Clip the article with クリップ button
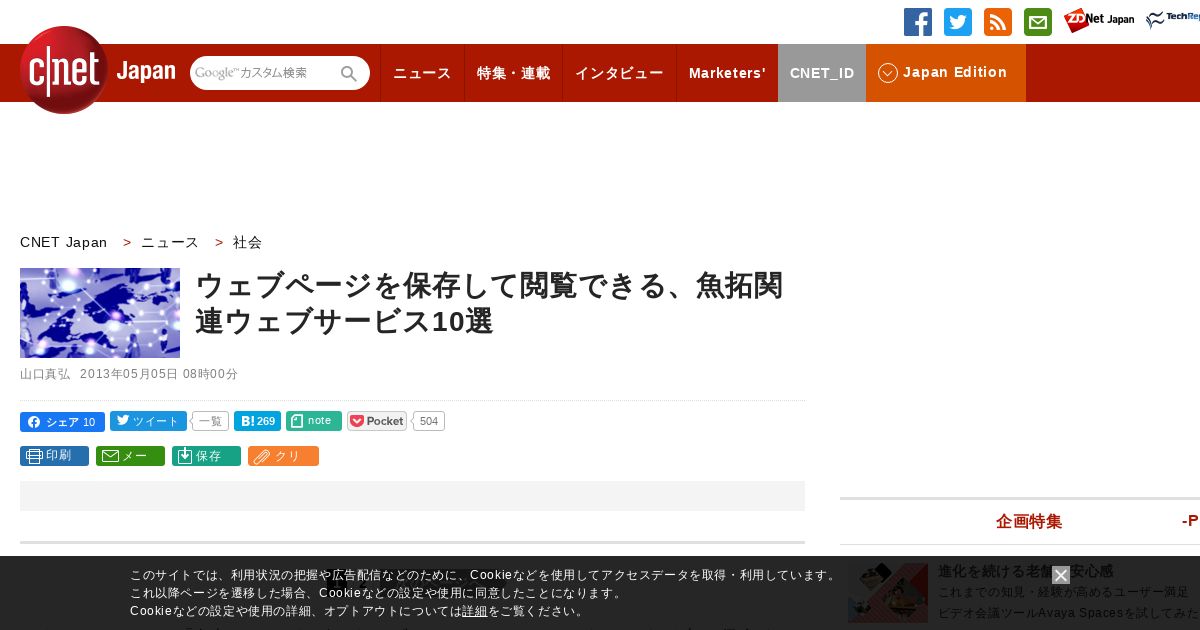This screenshot has width=1200, height=630. 283,456
